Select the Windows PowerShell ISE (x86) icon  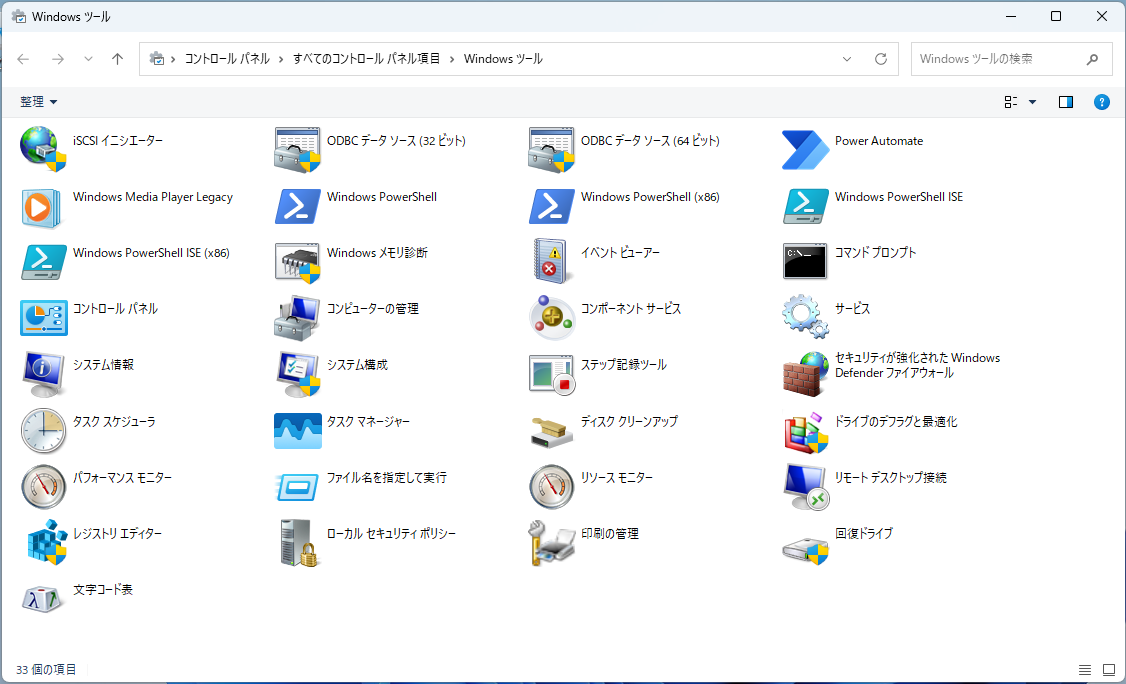coord(44,262)
